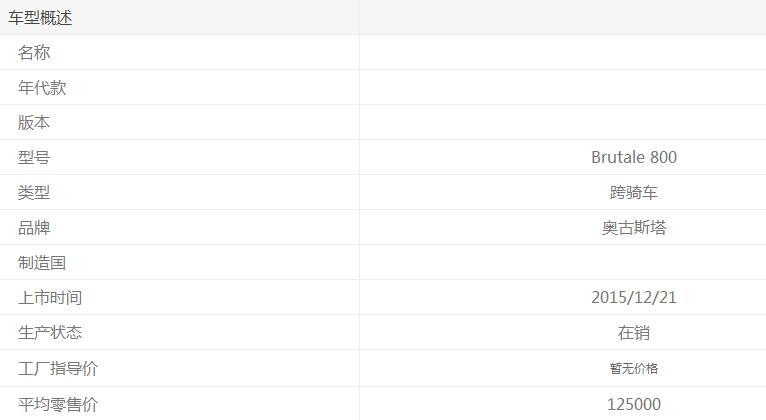Screen dimensions: 766x420
Task: Open the 奥古斯塔 brand value
Action: click(x=633, y=228)
